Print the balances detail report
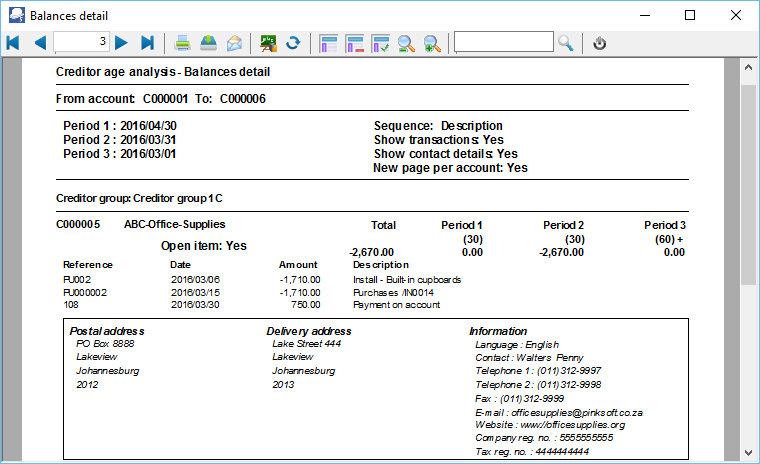This screenshot has width=760, height=464. (x=184, y=43)
